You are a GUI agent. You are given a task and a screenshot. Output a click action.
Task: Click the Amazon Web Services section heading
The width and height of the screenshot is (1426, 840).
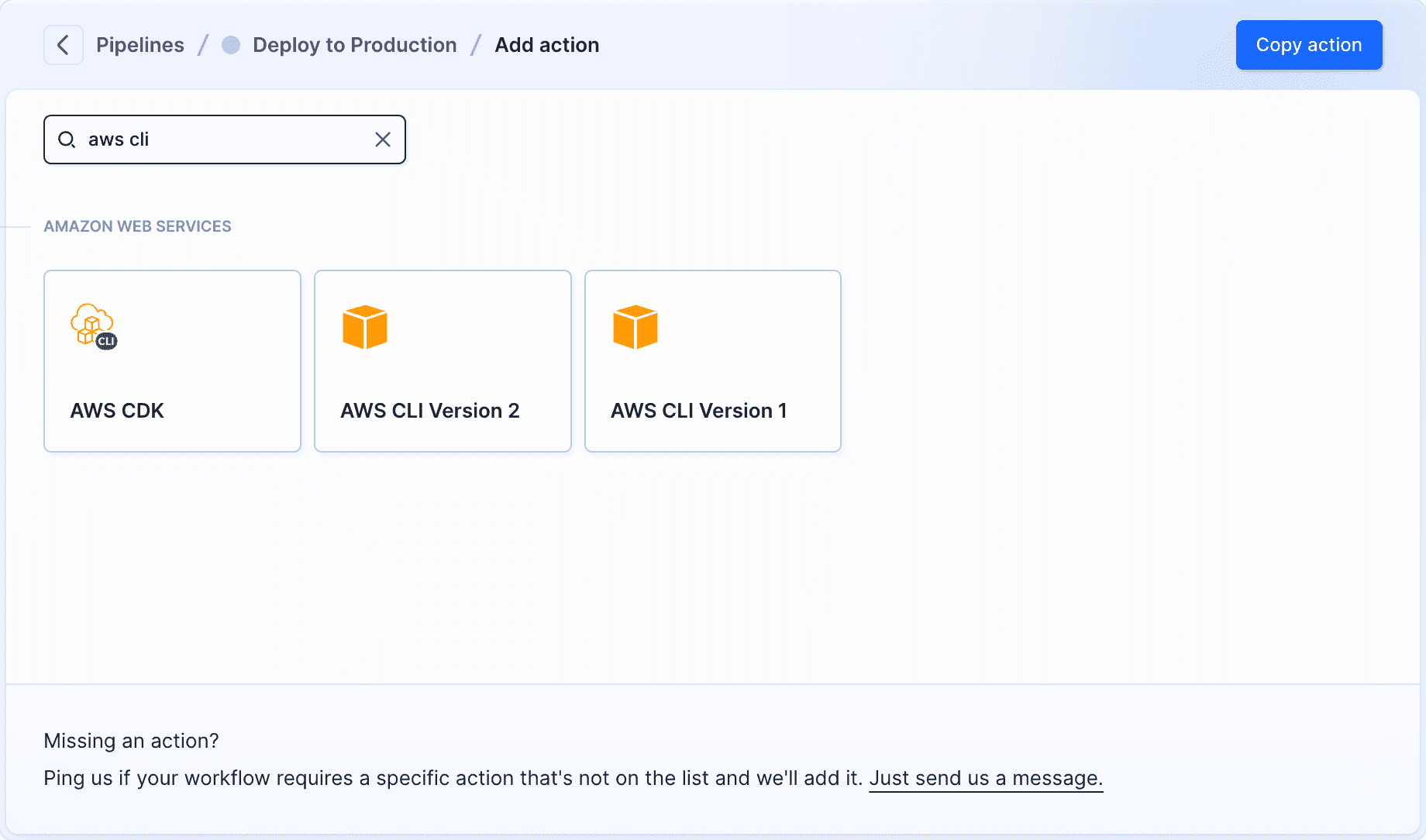coord(137,226)
